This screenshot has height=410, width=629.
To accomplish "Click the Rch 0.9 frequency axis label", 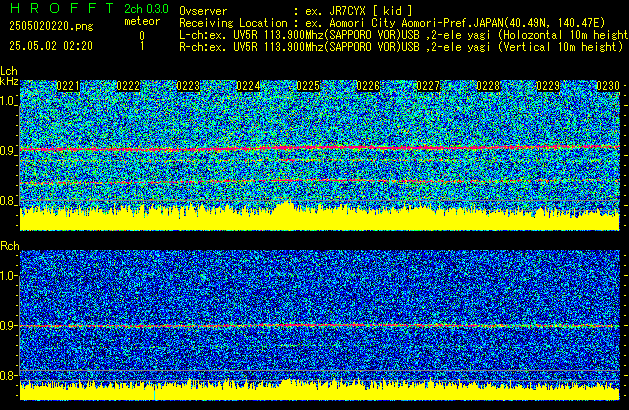I will (8, 325).
